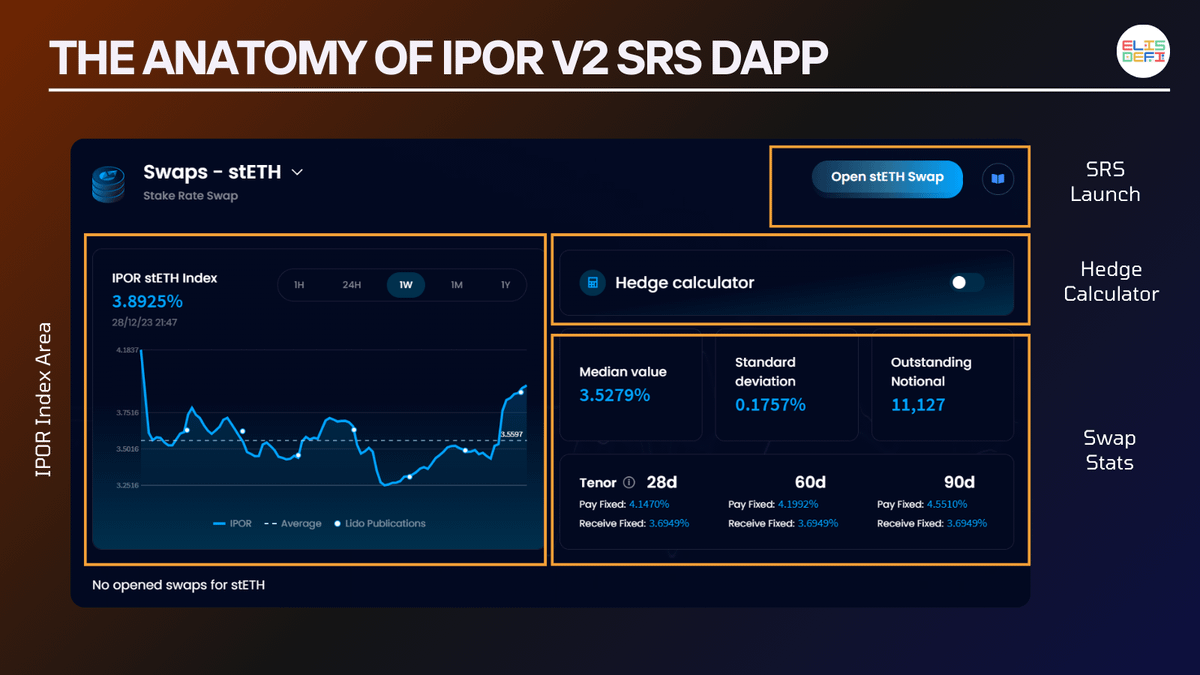Click the Lido Publications legend entry
The height and width of the screenshot is (675, 1200).
[380, 523]
